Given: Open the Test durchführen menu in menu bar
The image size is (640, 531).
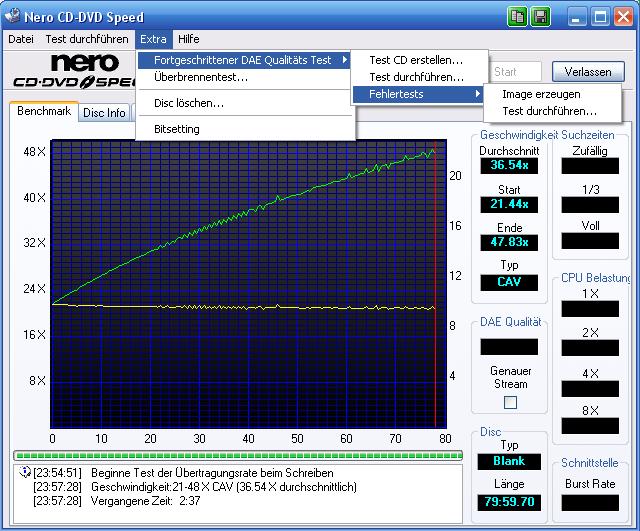Looking at the screenshot, I should [87, 39].
